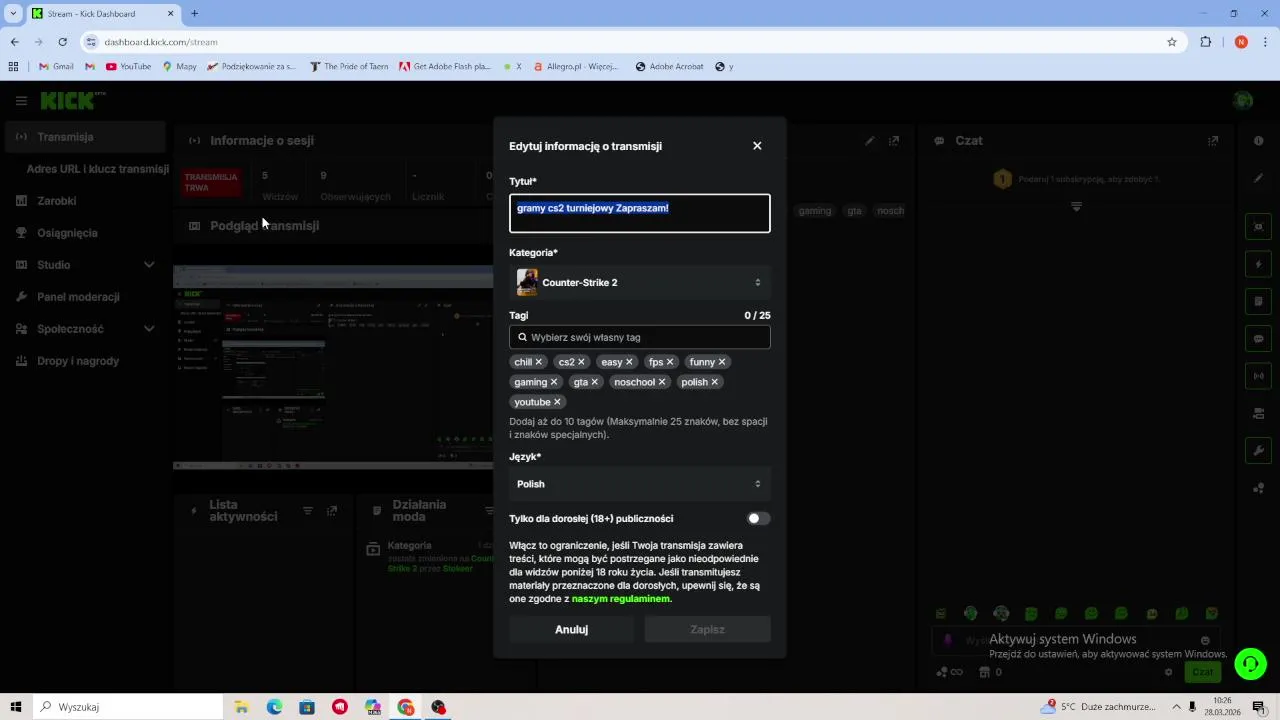
Task: Remove the gta tag
Action: (x=594, y=382)
